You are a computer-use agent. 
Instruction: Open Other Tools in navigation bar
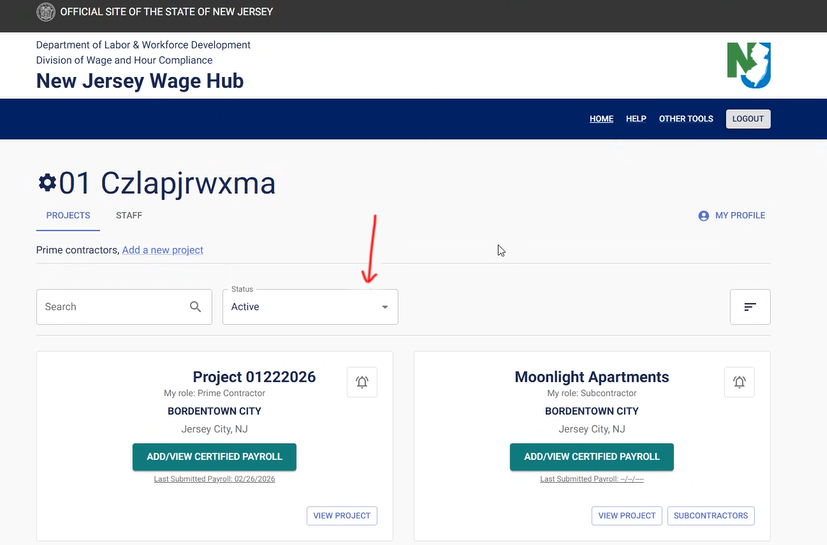tap(686, 119)
